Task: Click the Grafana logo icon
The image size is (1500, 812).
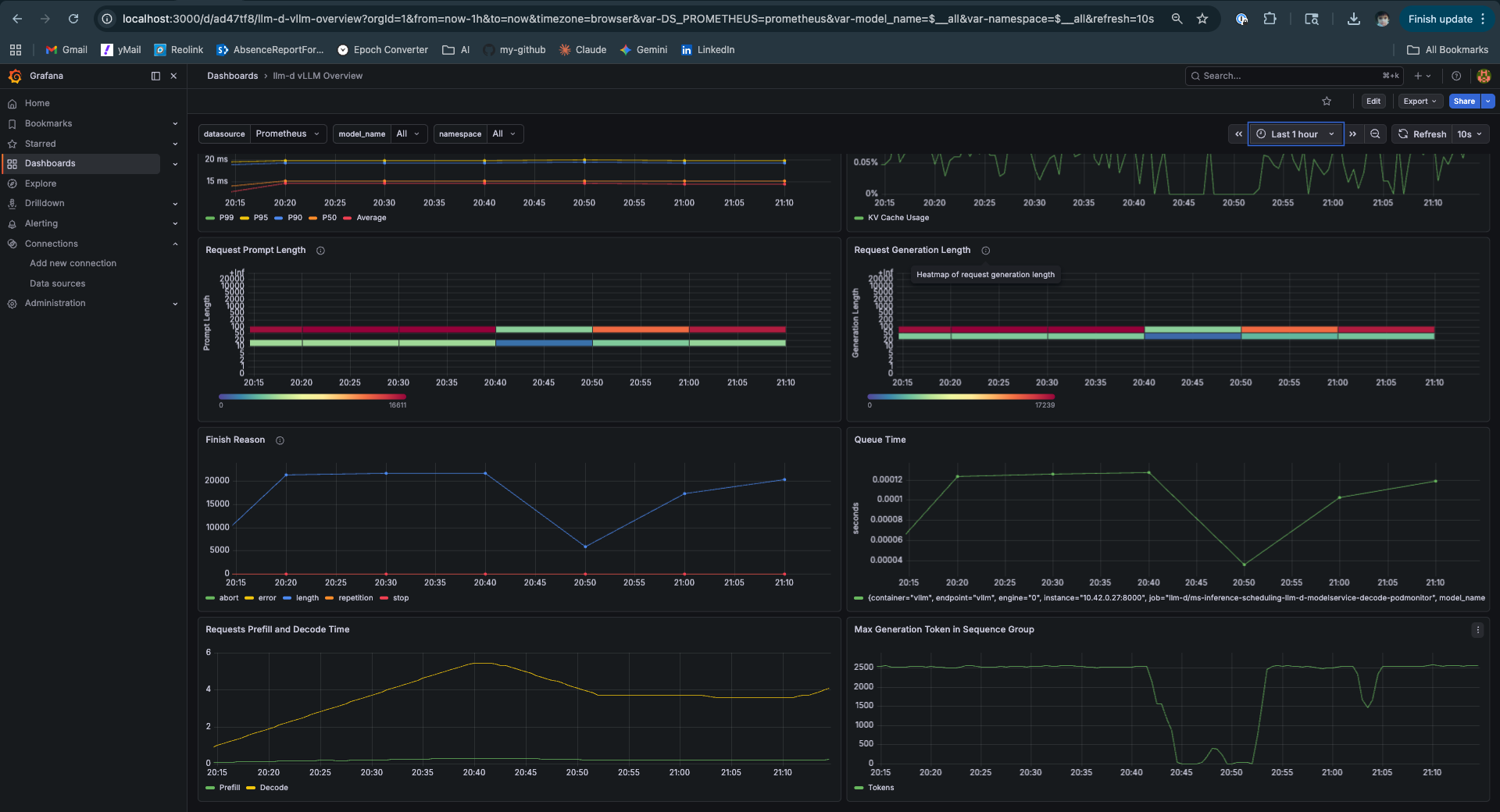Action: coord(15,76)
